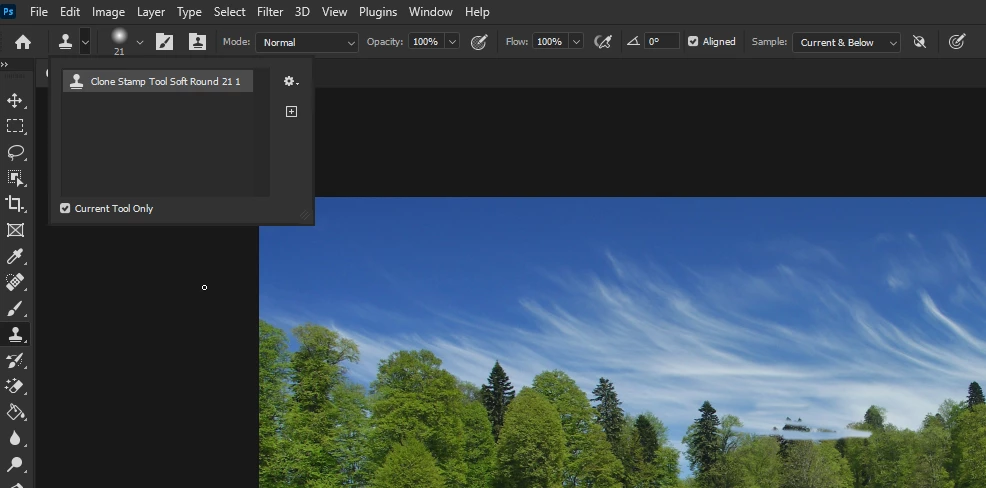Viewport: 986px width, 488px height.
Task: Open the Select menu
Action: coord(230,11)
